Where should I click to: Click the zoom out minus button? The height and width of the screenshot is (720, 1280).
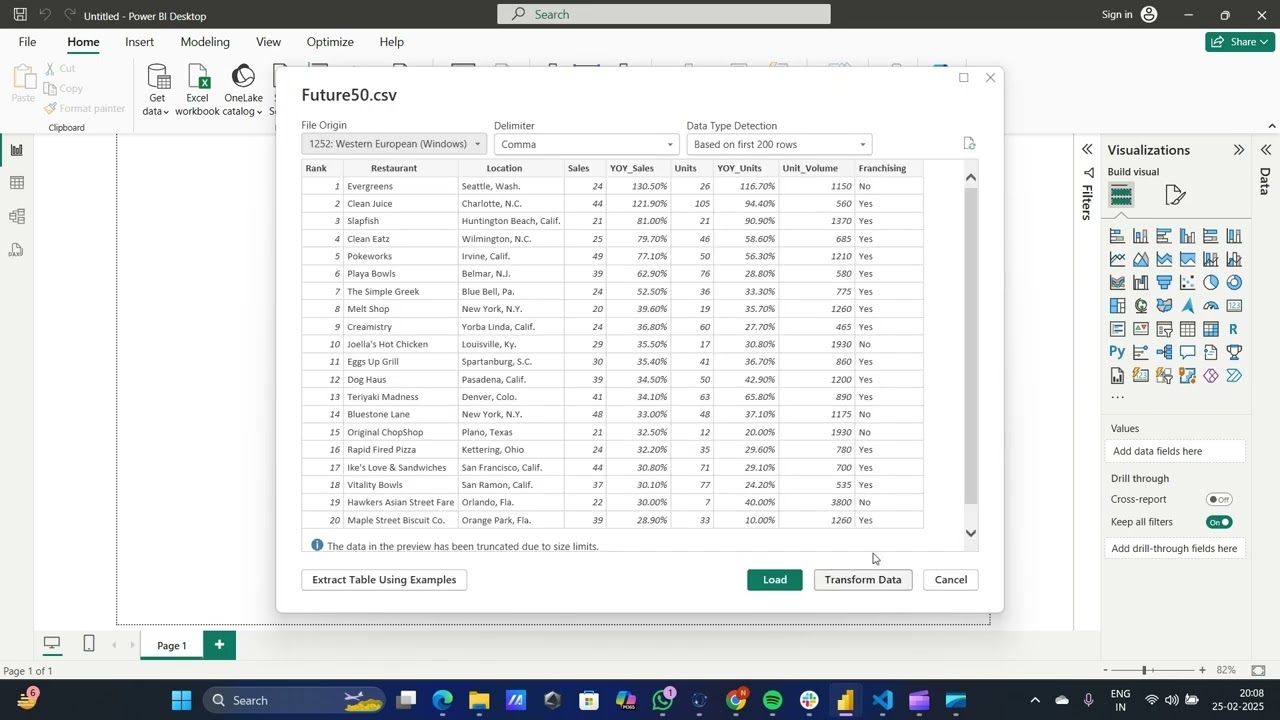(1105, 670)
